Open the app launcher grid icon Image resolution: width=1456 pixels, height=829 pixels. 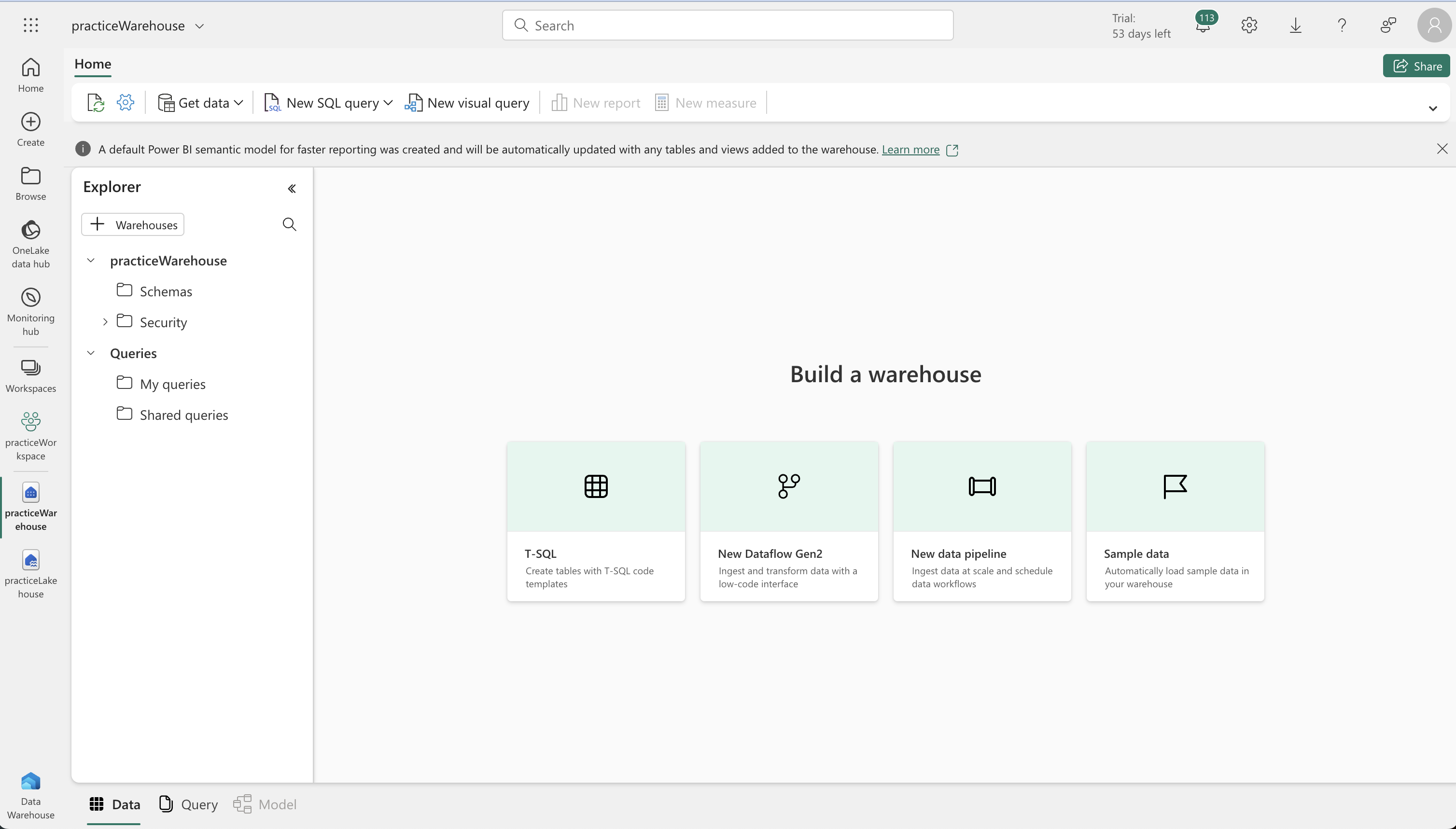pos(31,25)
